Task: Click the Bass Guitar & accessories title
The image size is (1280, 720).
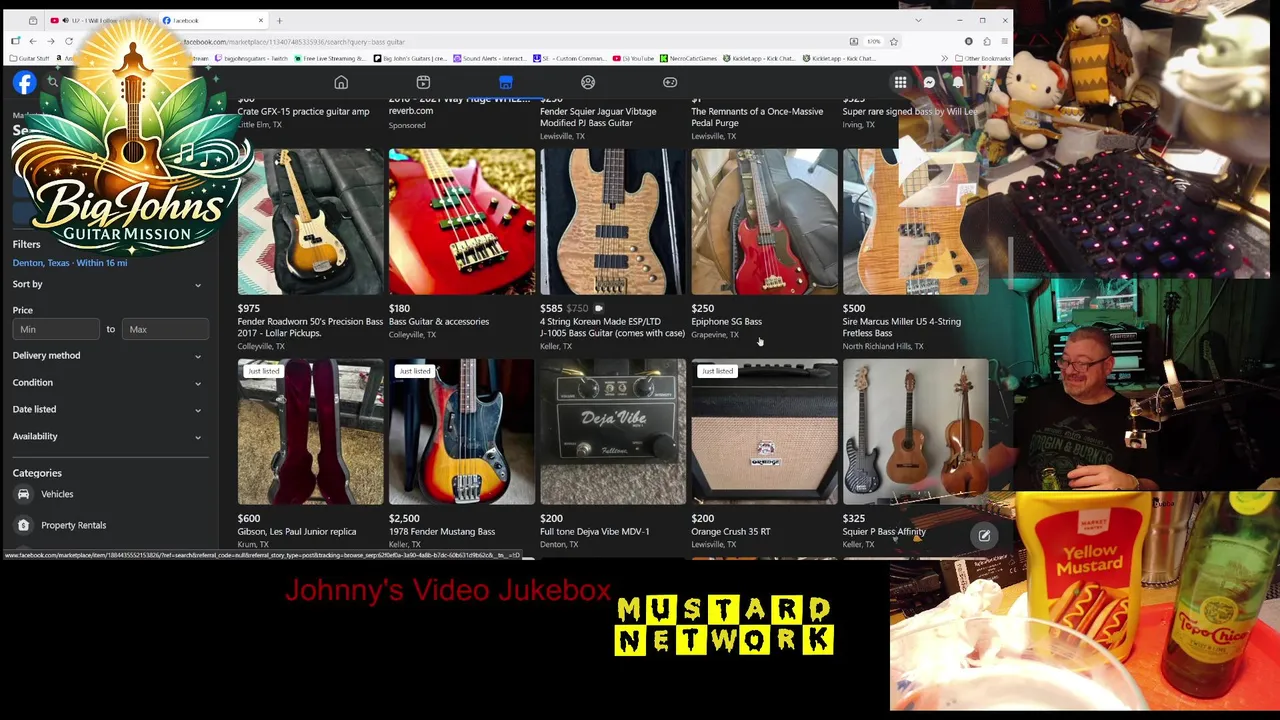Action: point(439,322)
